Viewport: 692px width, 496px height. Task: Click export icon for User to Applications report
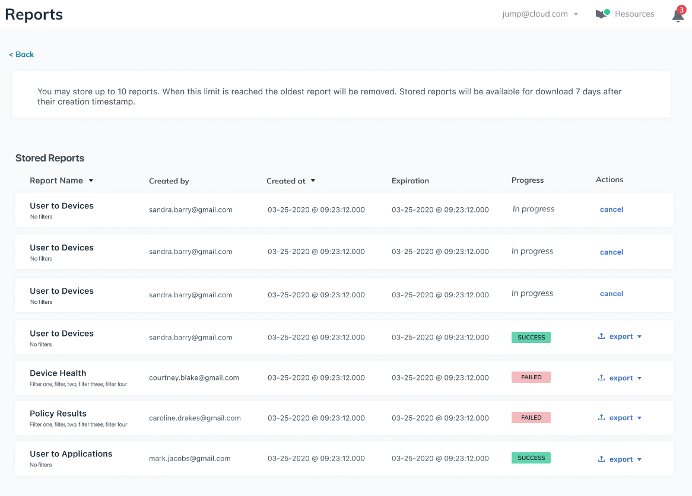[x=602, y=459]
